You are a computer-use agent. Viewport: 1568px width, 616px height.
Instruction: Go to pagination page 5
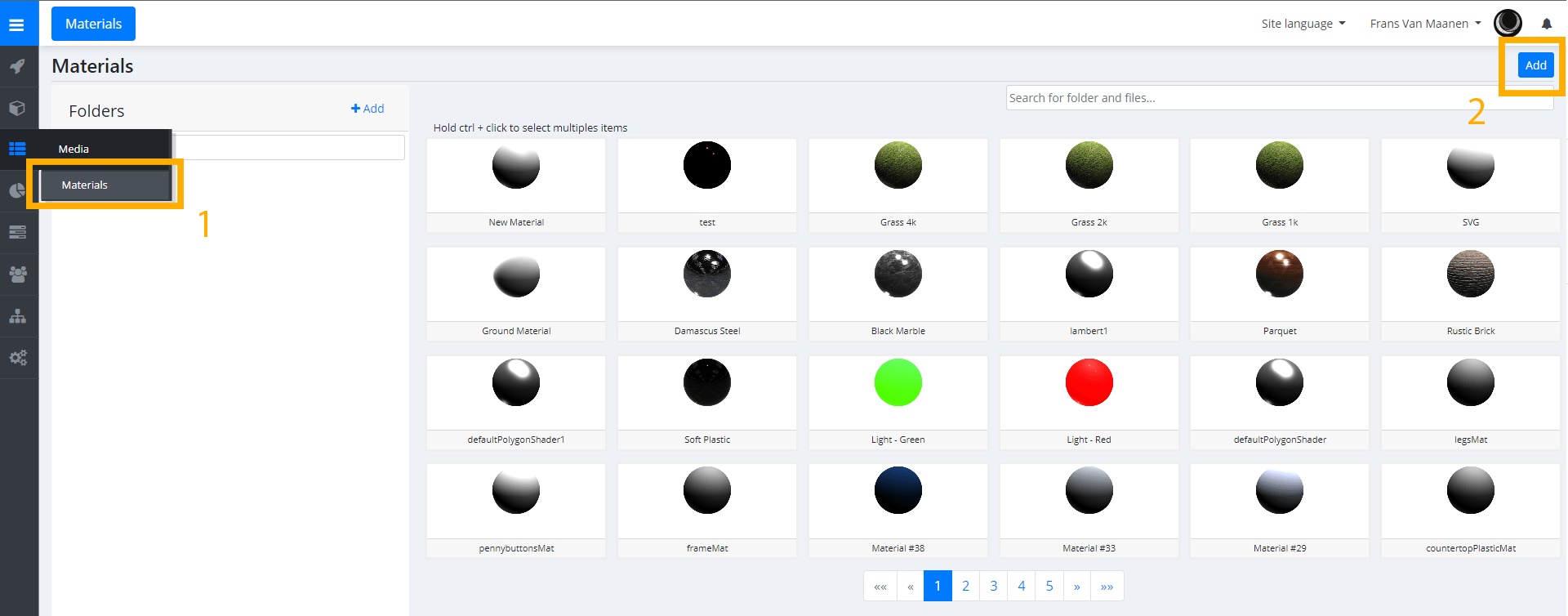point(1049,586)
